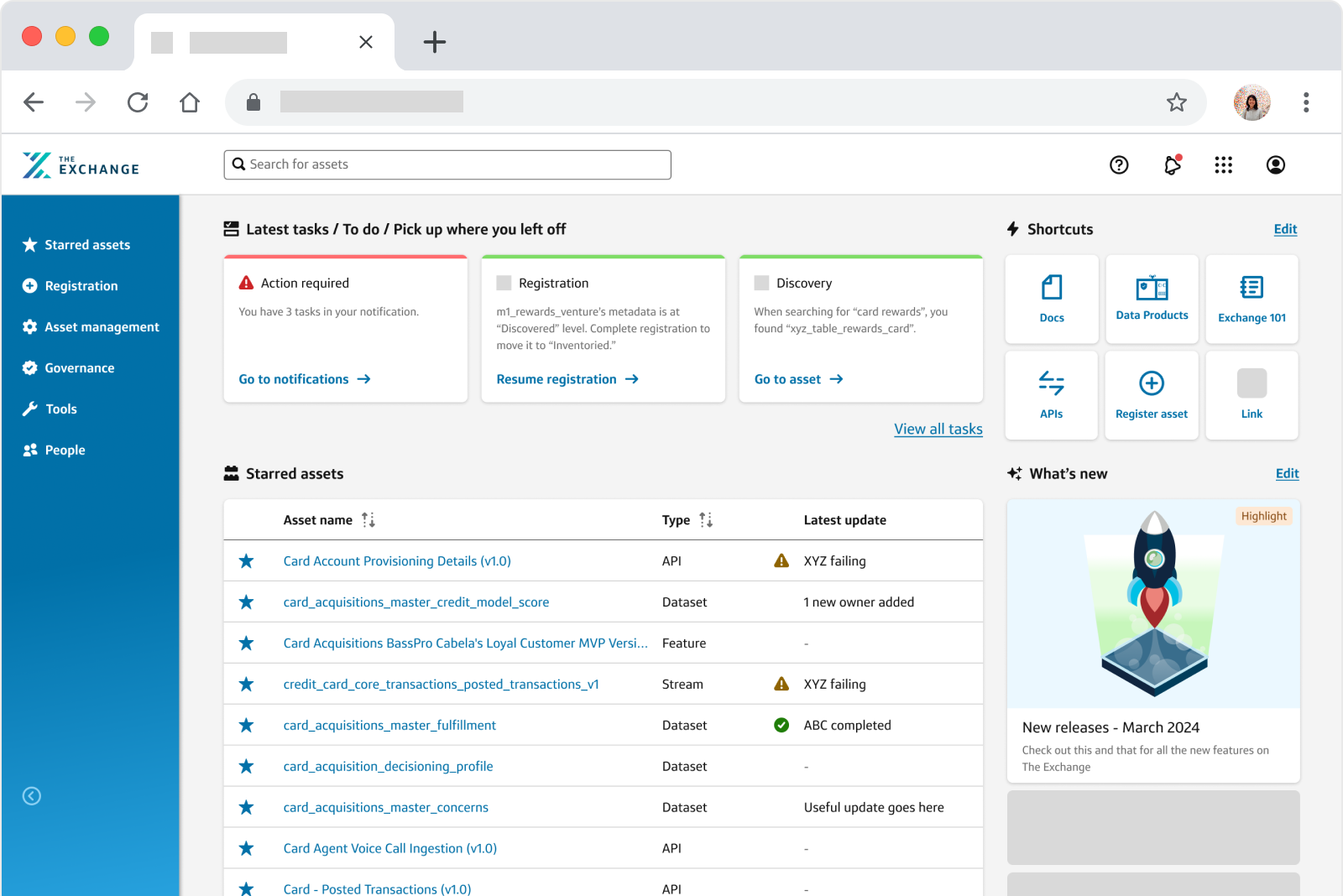This screenshot has width=1343, height=896.
Task: Click the Register asset shortcut
Action: pyautogui.click(x=1152, y=395)
